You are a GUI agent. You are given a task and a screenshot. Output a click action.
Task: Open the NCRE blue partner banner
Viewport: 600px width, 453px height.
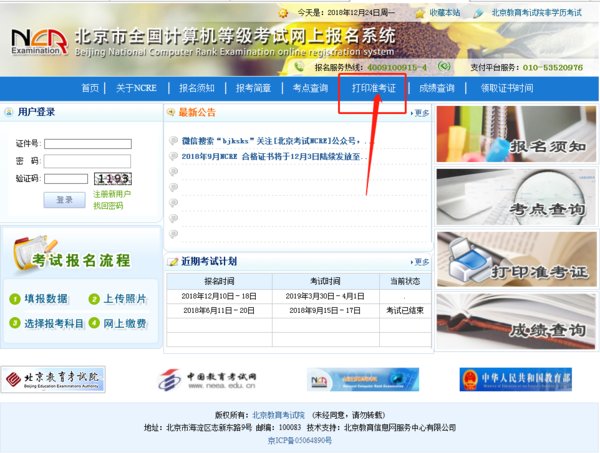coord(363,380)
